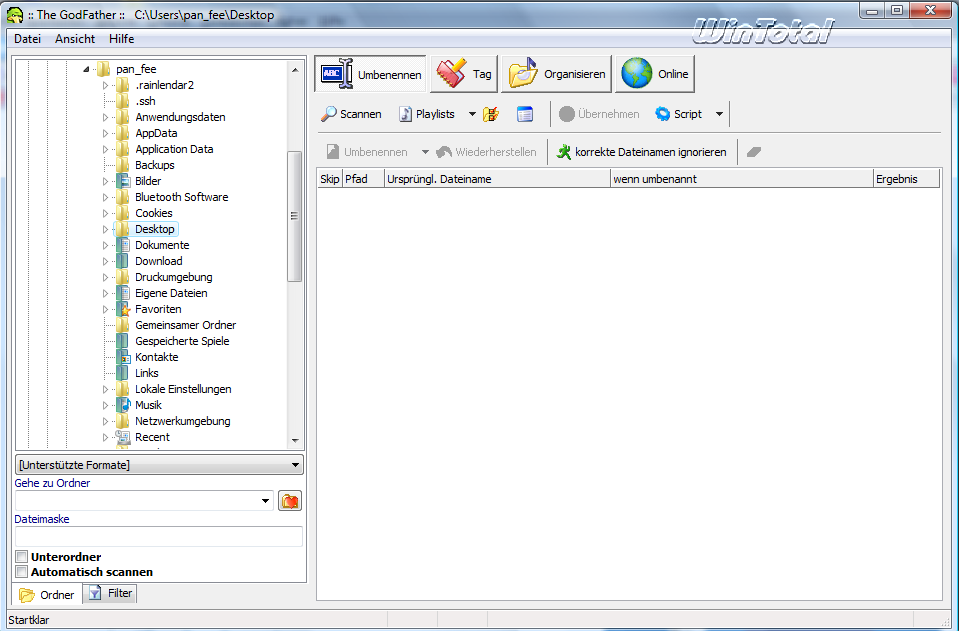Open the Playlists dropdown arrow
The height and width of the screenshot is (631, 959).
[x=472, y=114]
